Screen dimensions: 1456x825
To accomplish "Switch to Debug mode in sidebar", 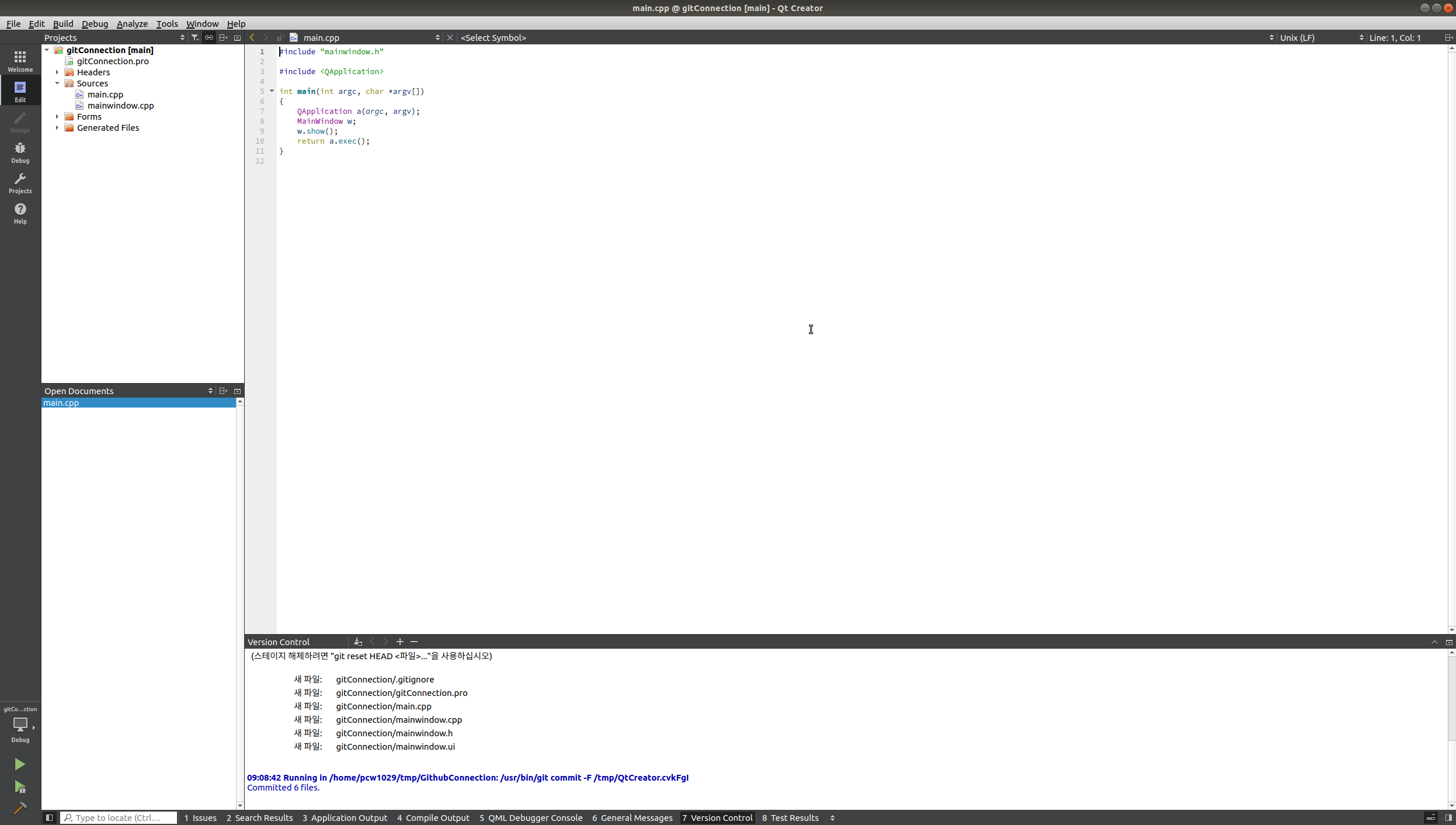I will click(x=20, y=152).
